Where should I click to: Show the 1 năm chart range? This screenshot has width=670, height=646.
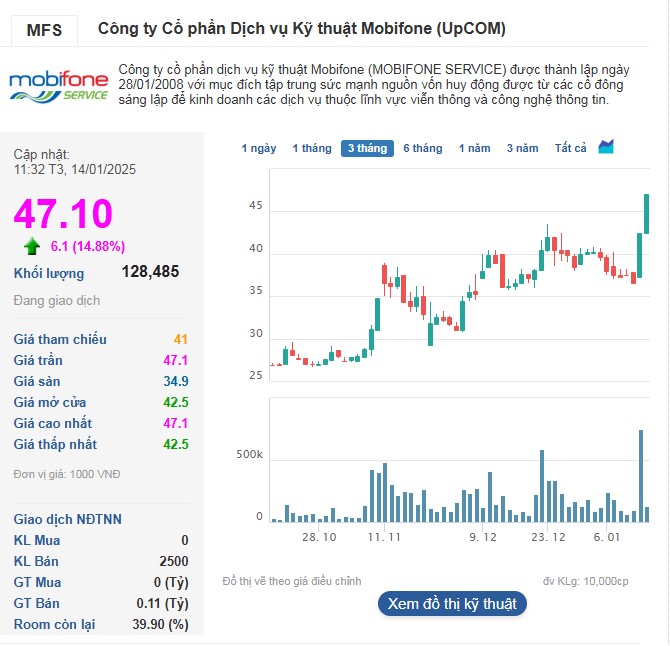(x=475, y=148)
